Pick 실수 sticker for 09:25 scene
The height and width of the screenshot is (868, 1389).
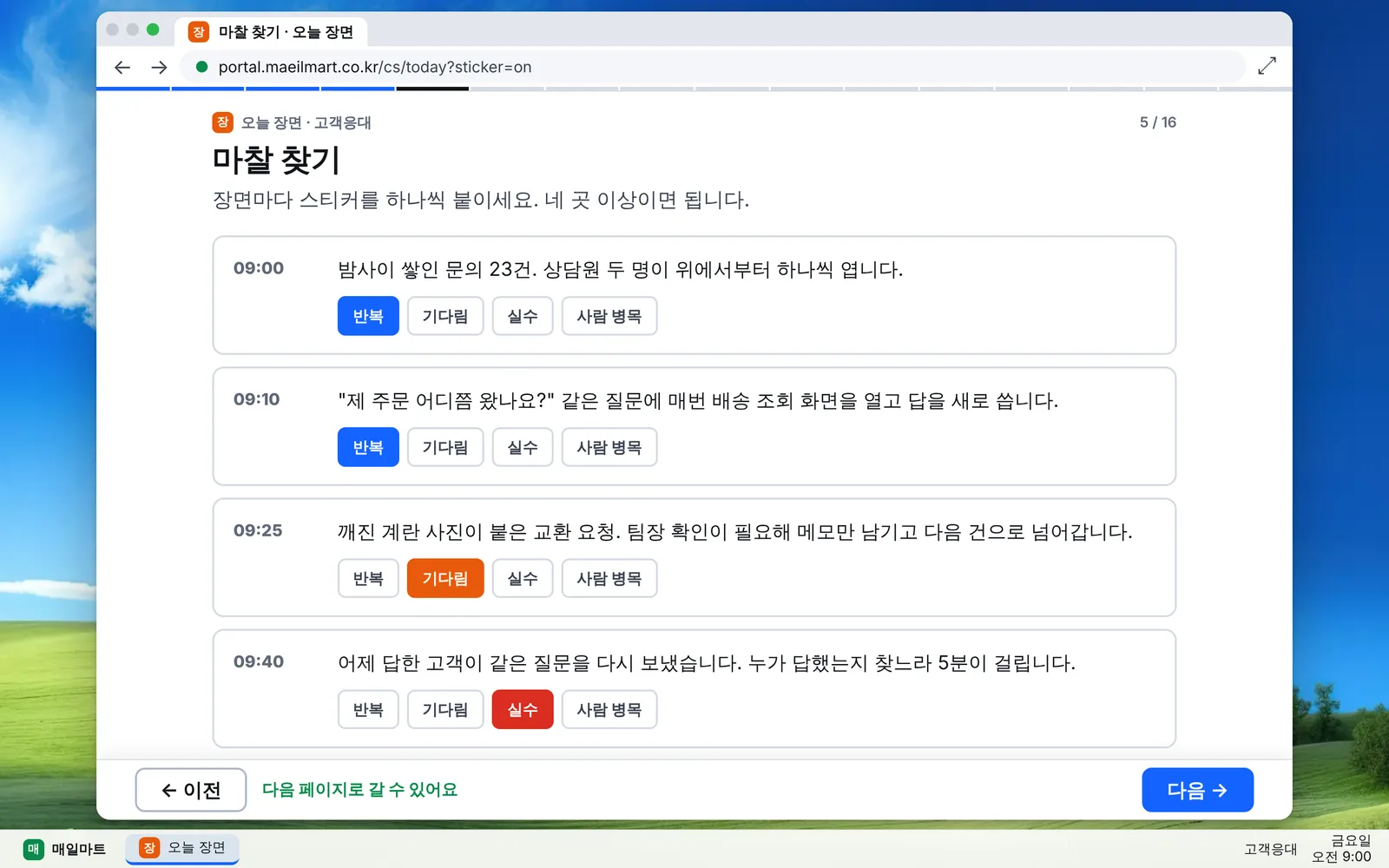pyautogui.click(x=523, y=578)
